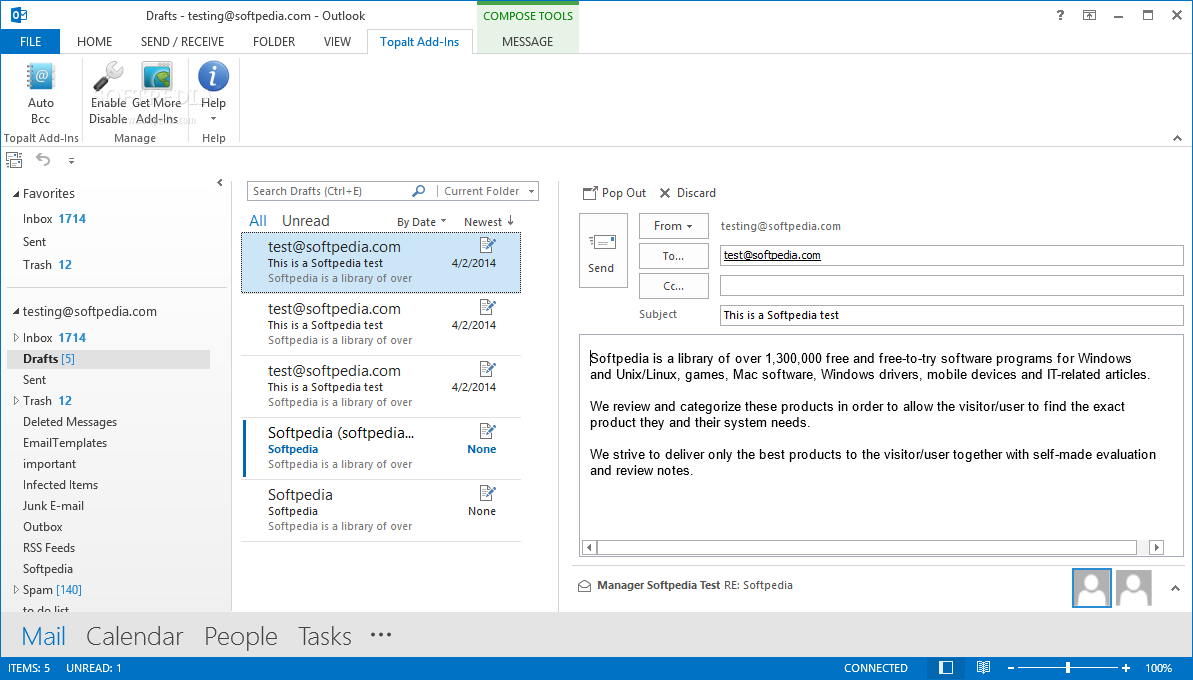Click the Send envelope button
Image resolution: width=1193 pixels, height=680 pixels.
(603, 250)
